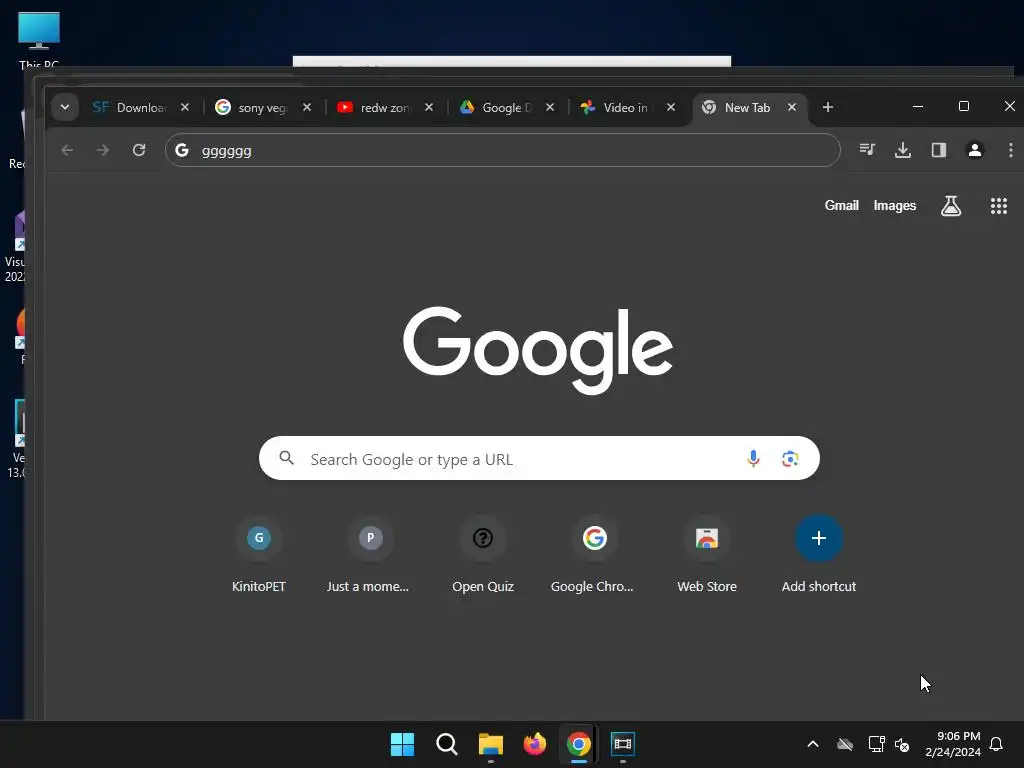Open network status tray icon

click(x=876, y=744)
